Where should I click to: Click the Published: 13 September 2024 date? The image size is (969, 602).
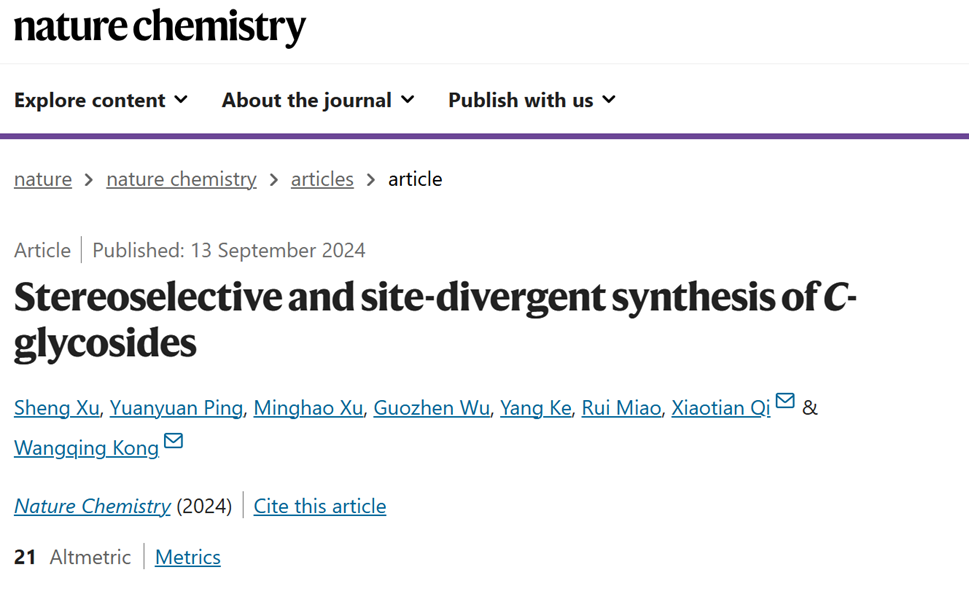point(229,250)
